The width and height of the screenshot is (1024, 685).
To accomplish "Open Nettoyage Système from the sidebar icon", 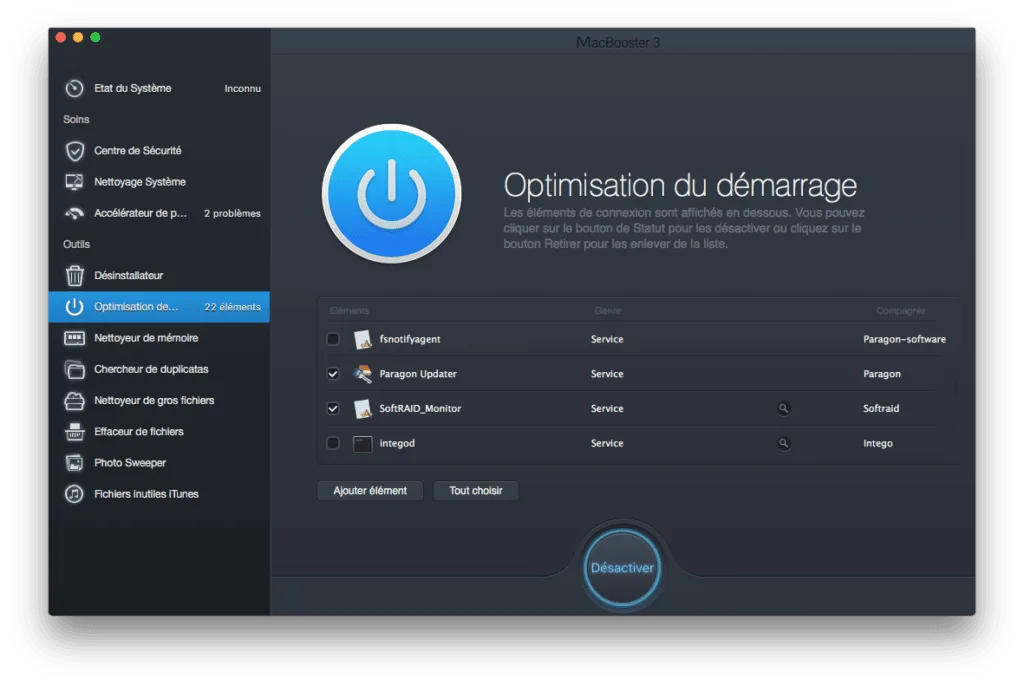I will 74,181.
